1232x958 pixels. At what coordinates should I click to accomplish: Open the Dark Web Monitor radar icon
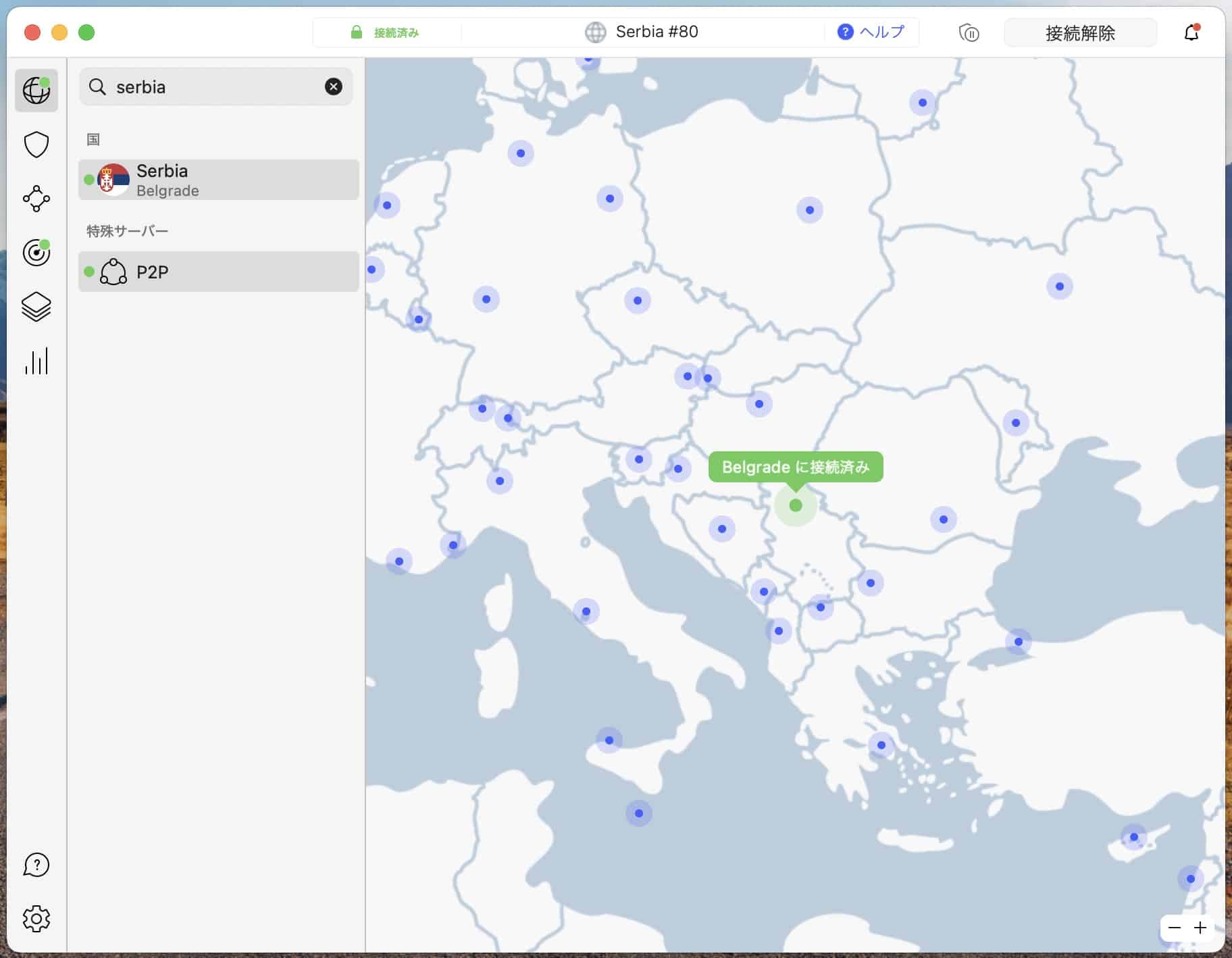click(x=36, y=252)
